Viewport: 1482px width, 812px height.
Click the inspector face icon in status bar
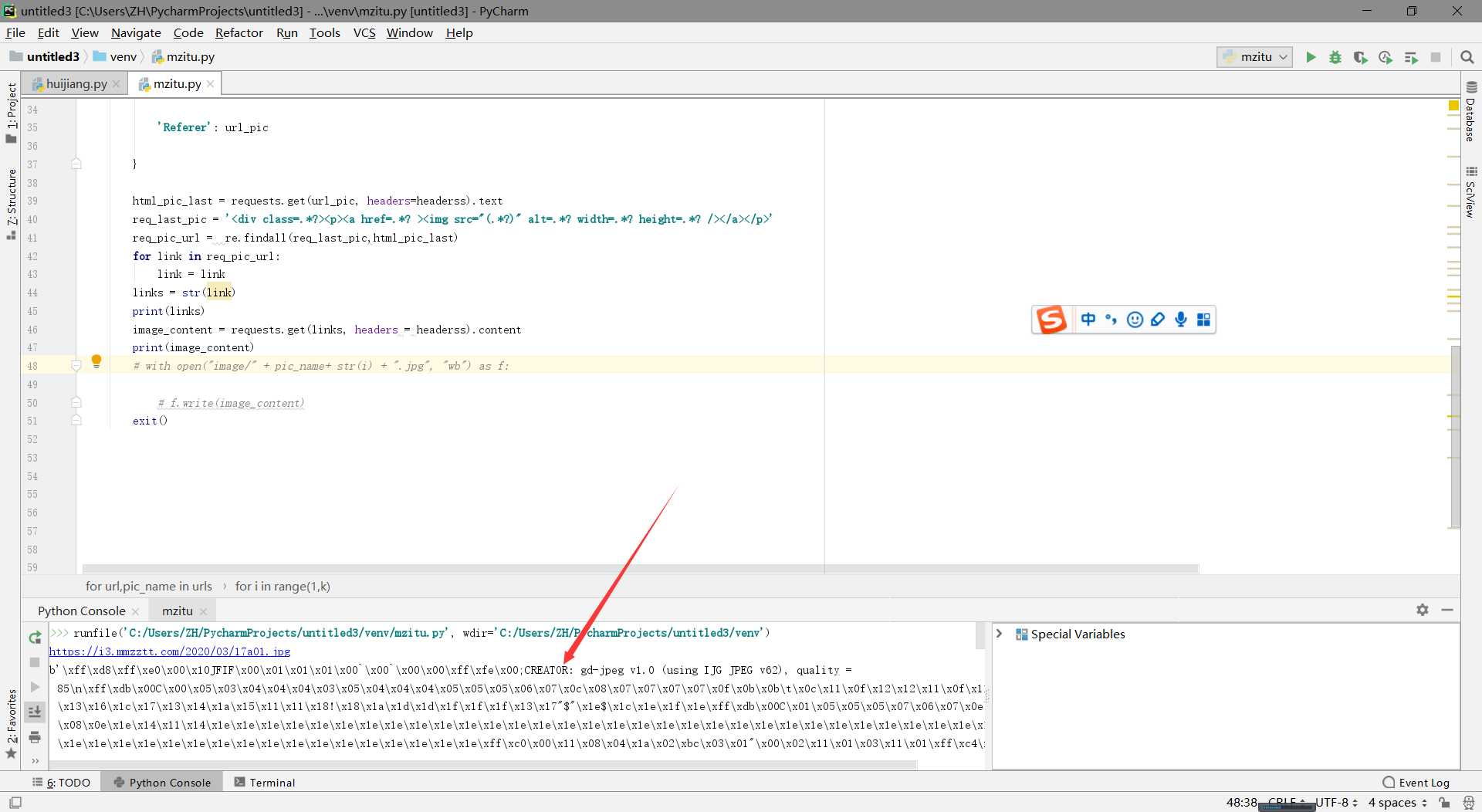[x=1468, y=803]
